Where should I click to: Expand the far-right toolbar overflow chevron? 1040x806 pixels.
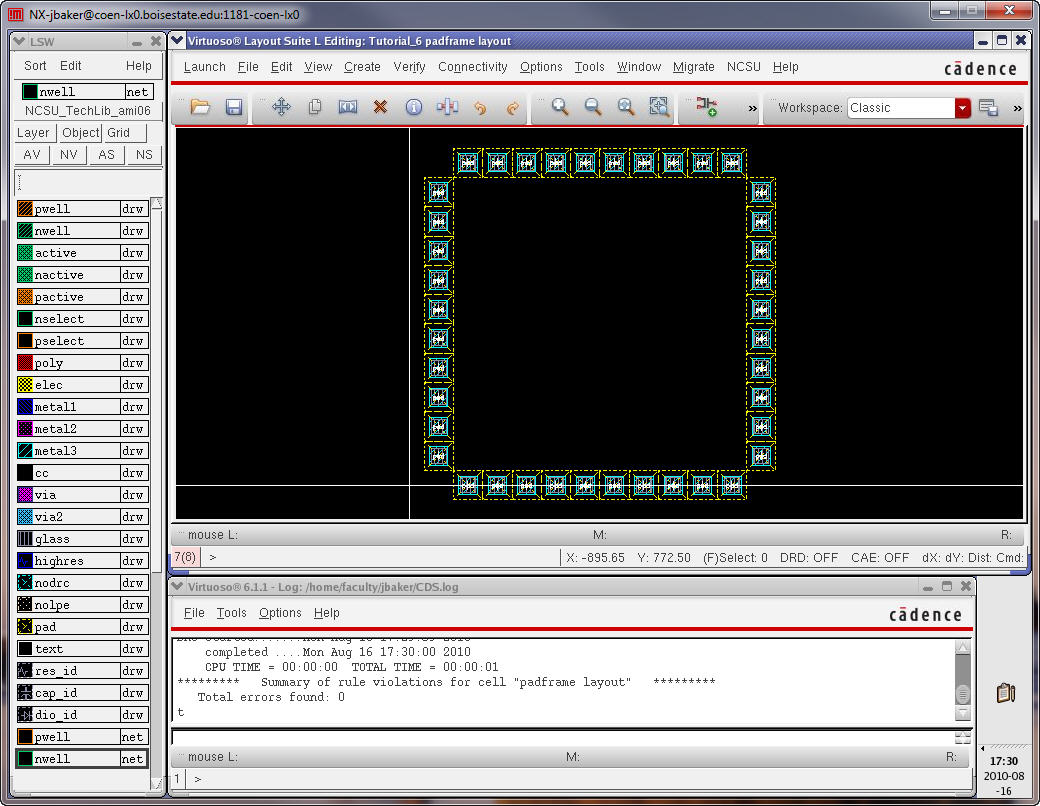(x=1017, y=108)
